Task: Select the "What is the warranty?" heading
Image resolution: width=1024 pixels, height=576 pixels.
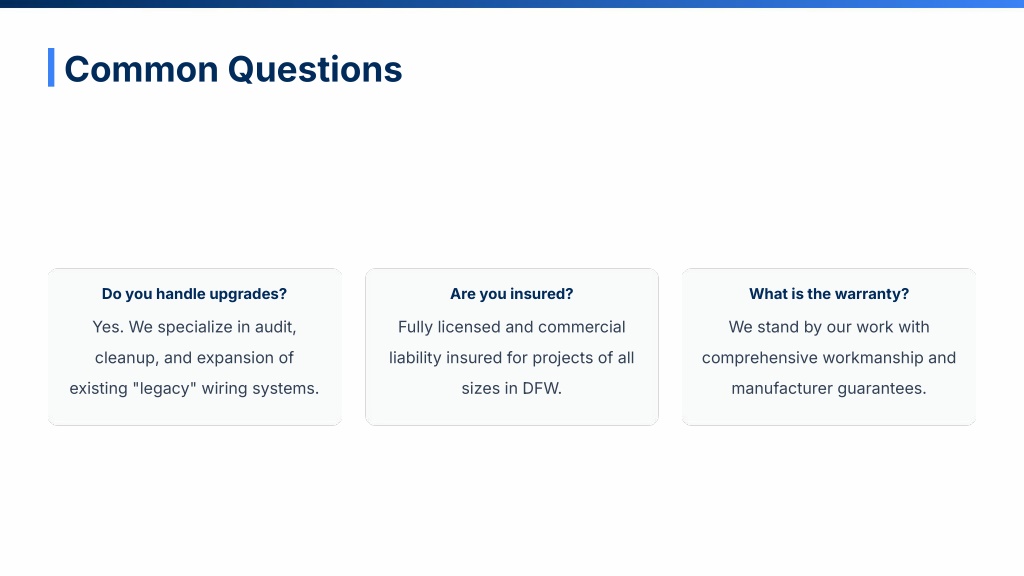Action: (x=829, y=294)
